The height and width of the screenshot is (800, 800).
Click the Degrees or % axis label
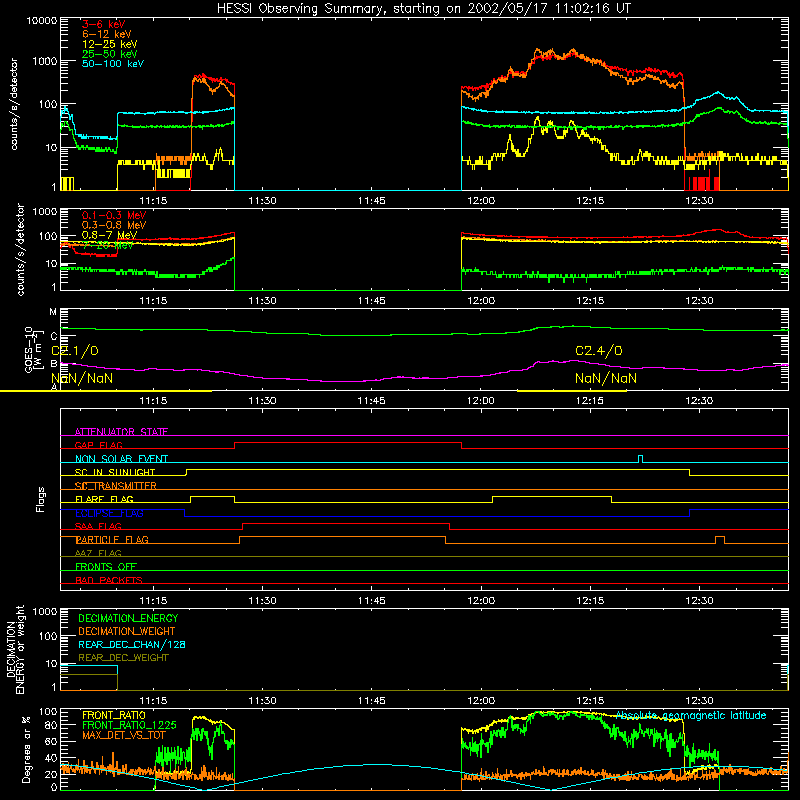(x=26, y=749)
